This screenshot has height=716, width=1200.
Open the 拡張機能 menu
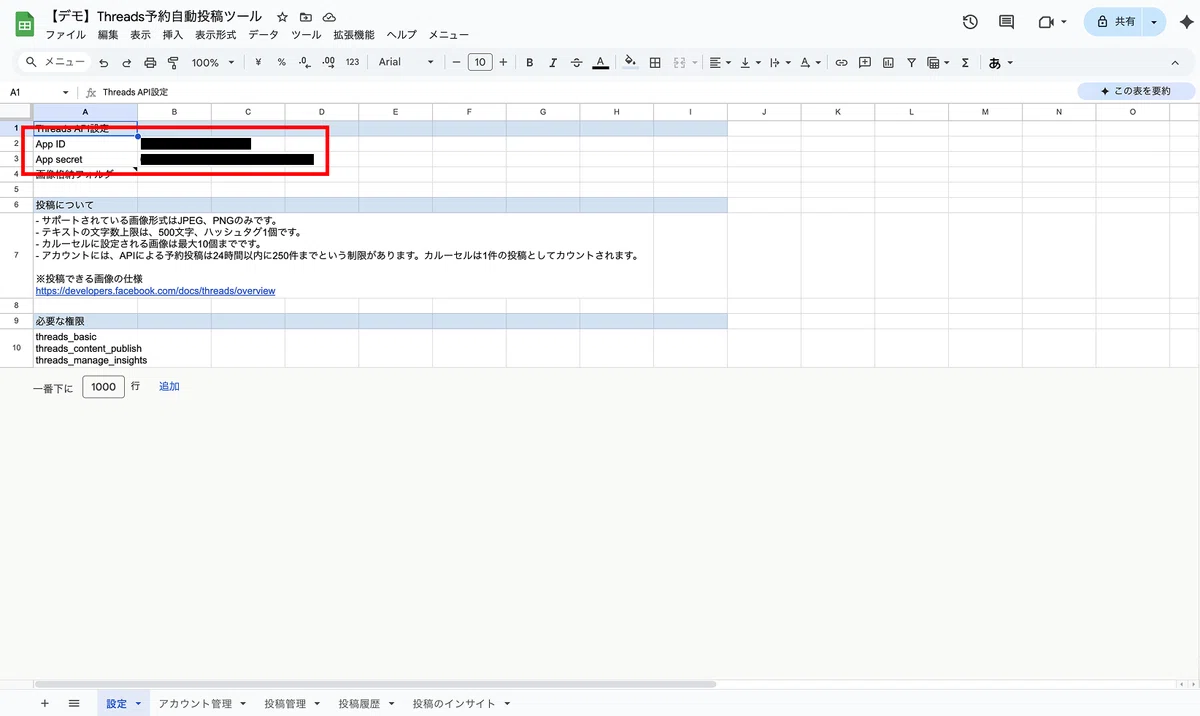pos(354,35)
